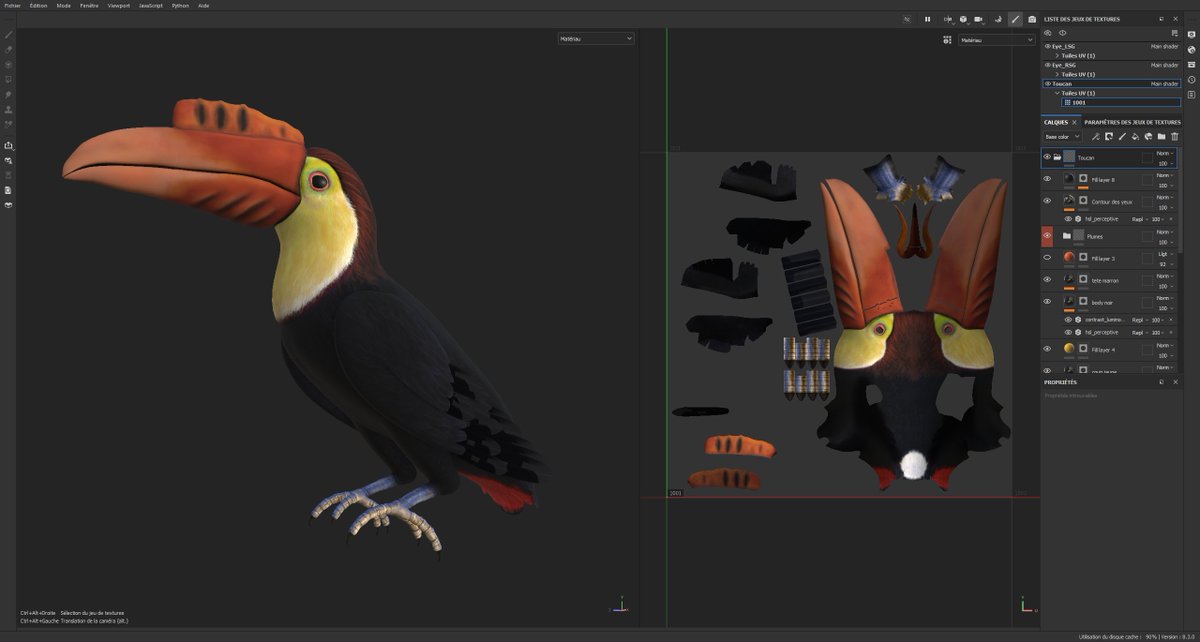
Task: Open Log panel icon in right dock
Action: pyautogui.click(x=1191, y=94)
